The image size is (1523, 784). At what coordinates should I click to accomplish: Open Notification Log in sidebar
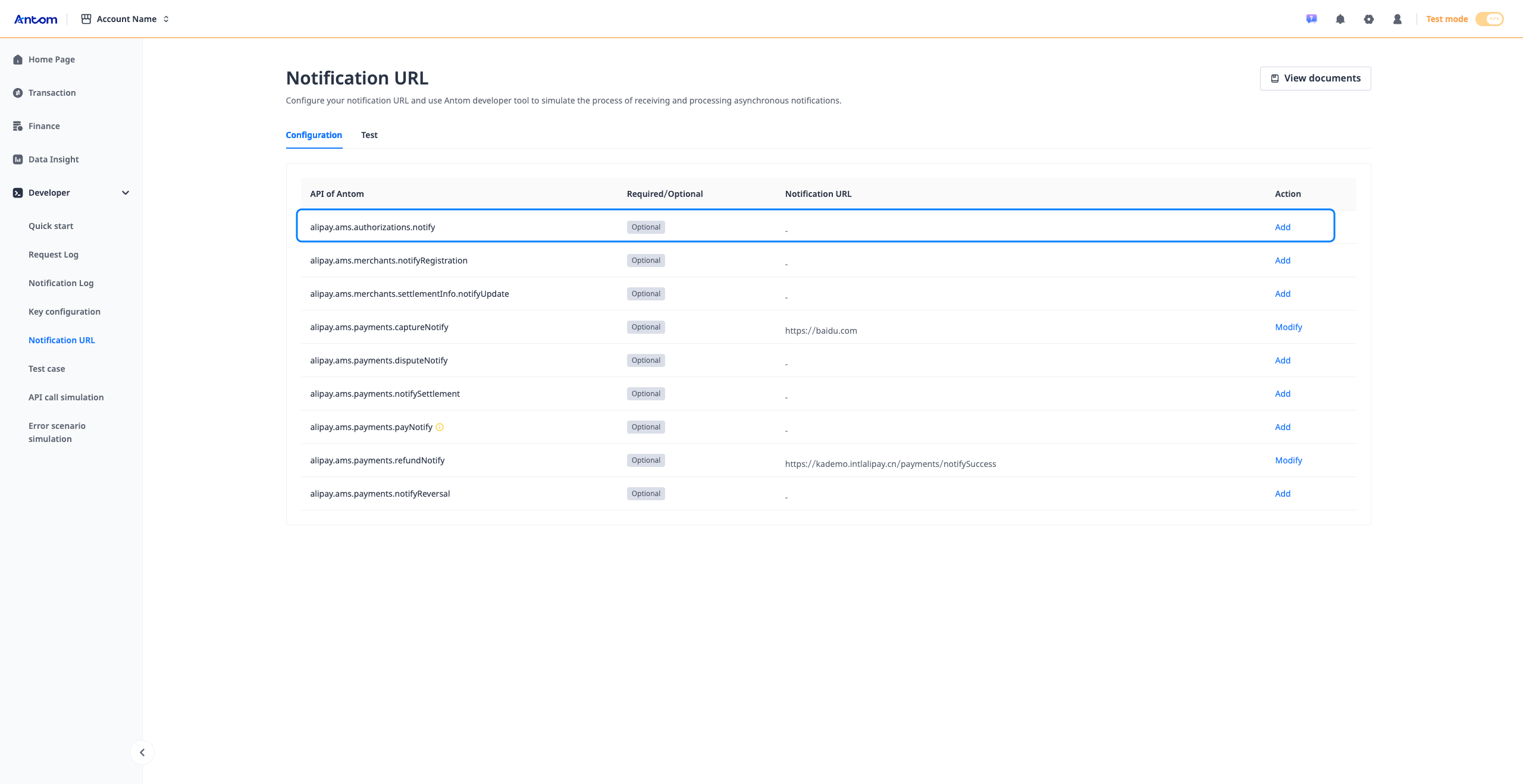click(61, 283)
